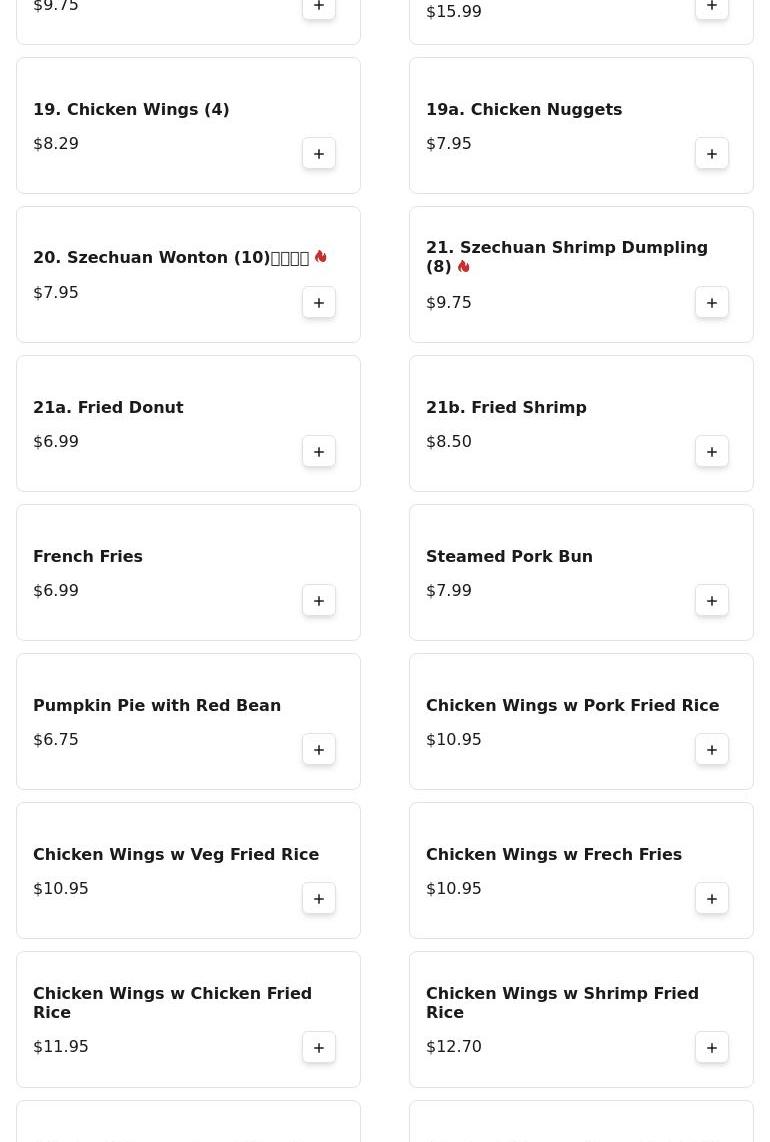The height and width of the screenshot is (1142, 770).
Task: Add Chicken Wings w Pork Fried Rice
Action: pyautogui.click(x=712, y=750)
